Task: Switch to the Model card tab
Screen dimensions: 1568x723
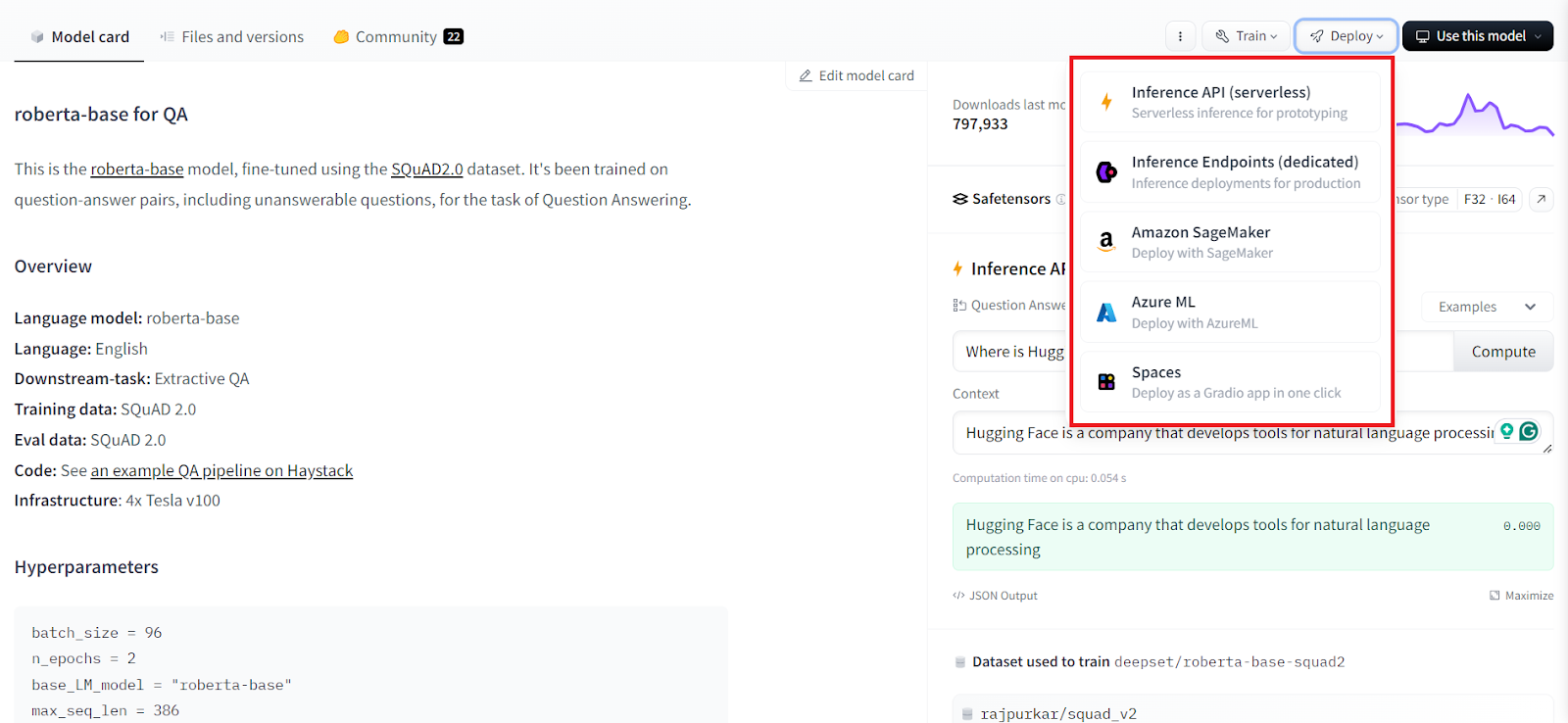Action: coord(79,37)
